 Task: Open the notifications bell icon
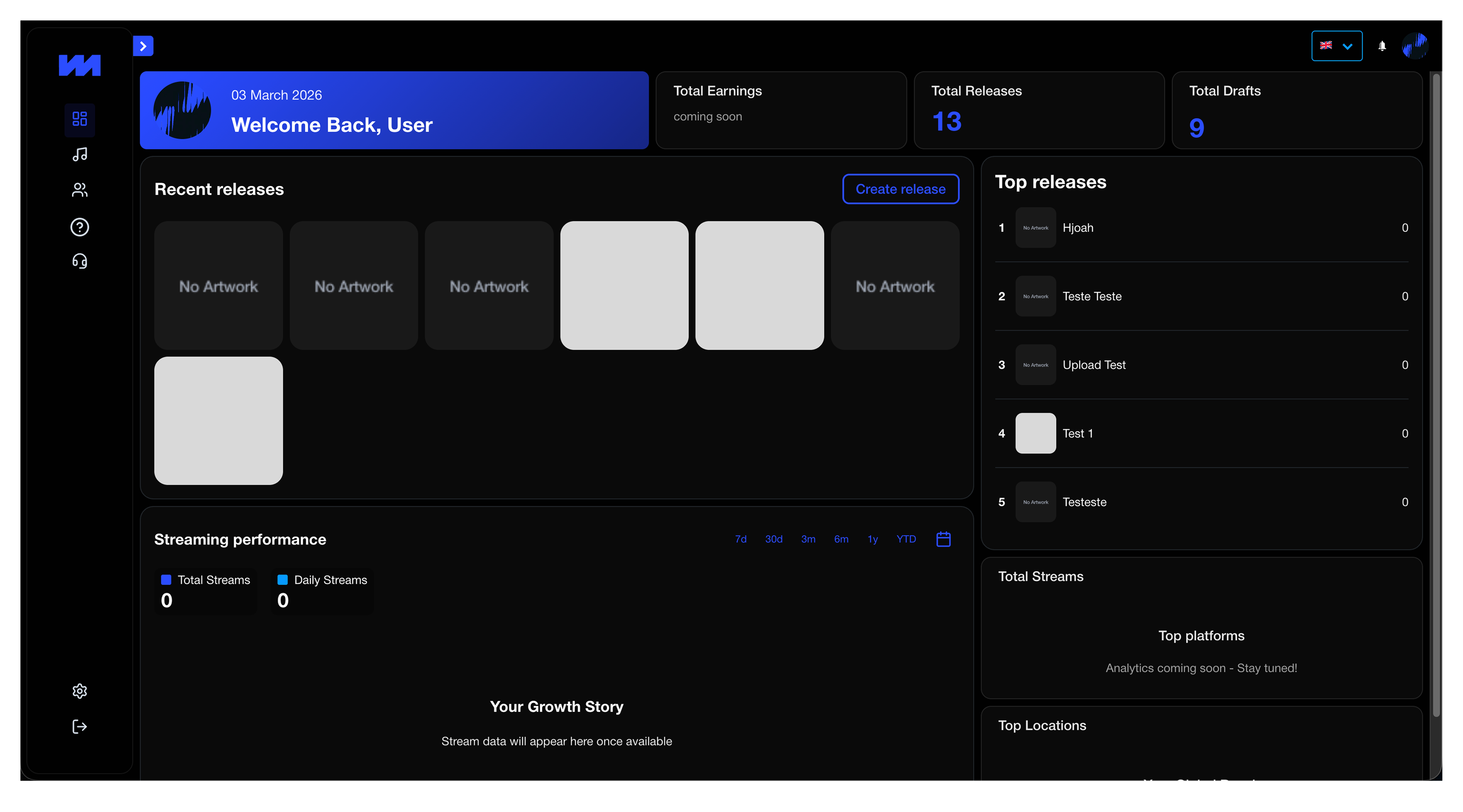1383,46
